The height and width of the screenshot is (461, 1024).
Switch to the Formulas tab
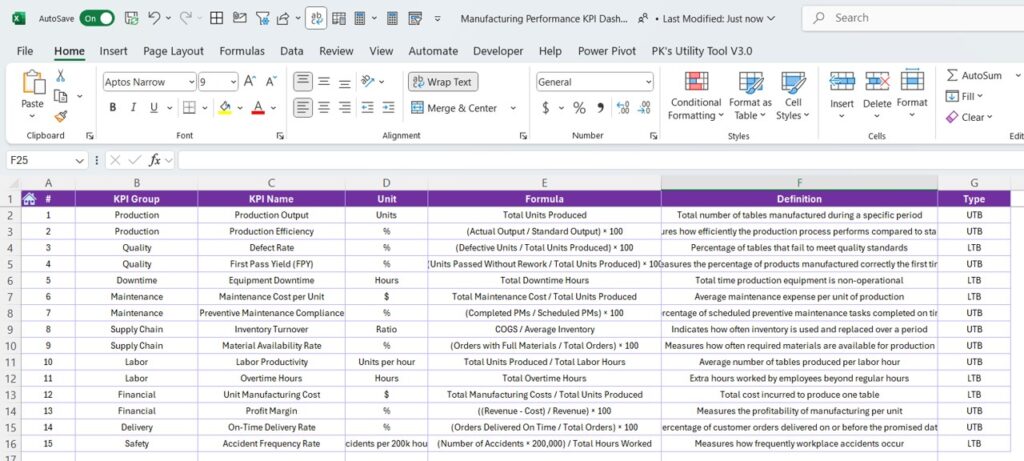[242, 51]
